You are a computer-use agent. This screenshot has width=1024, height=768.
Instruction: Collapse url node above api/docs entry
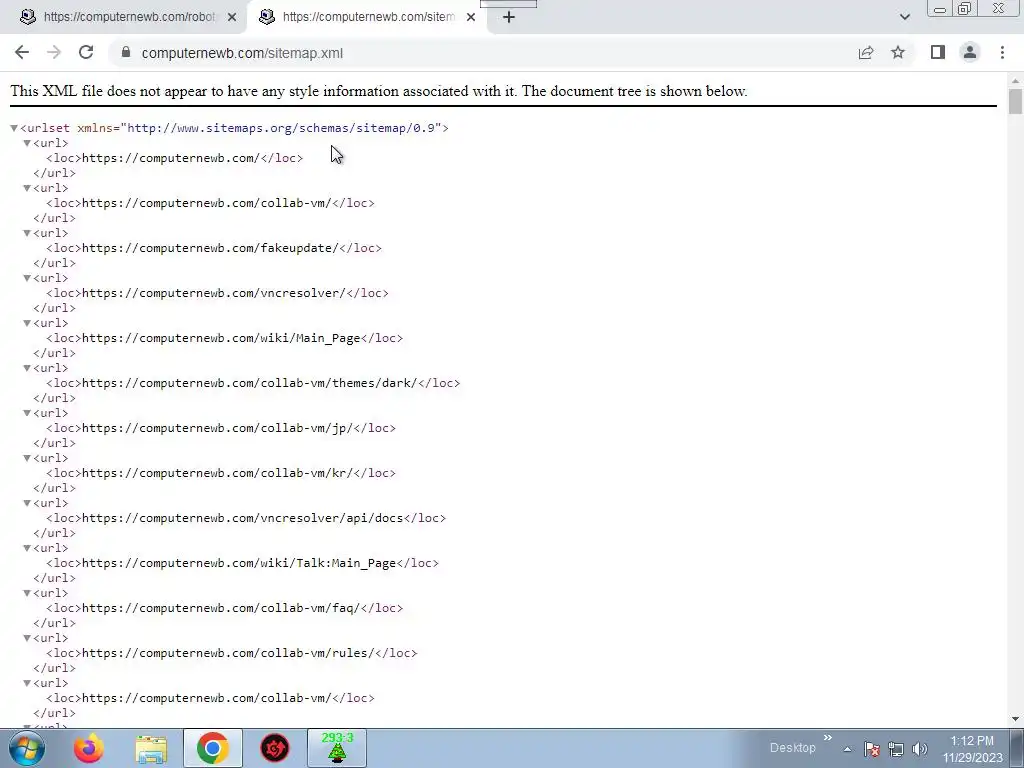click(27, 504)
